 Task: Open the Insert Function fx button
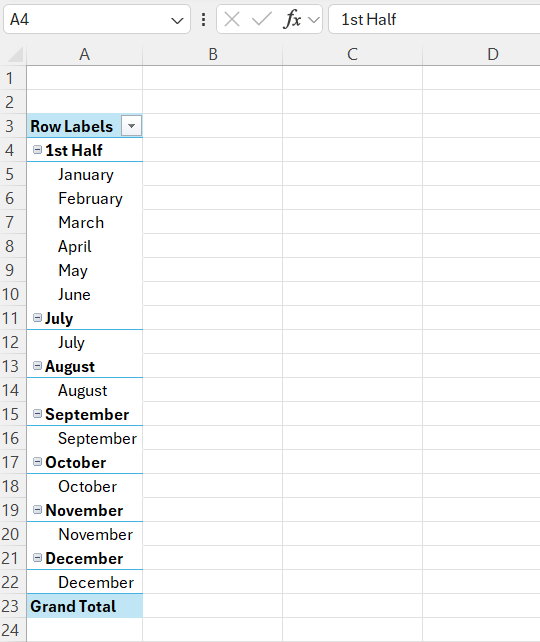click(292, 19)
